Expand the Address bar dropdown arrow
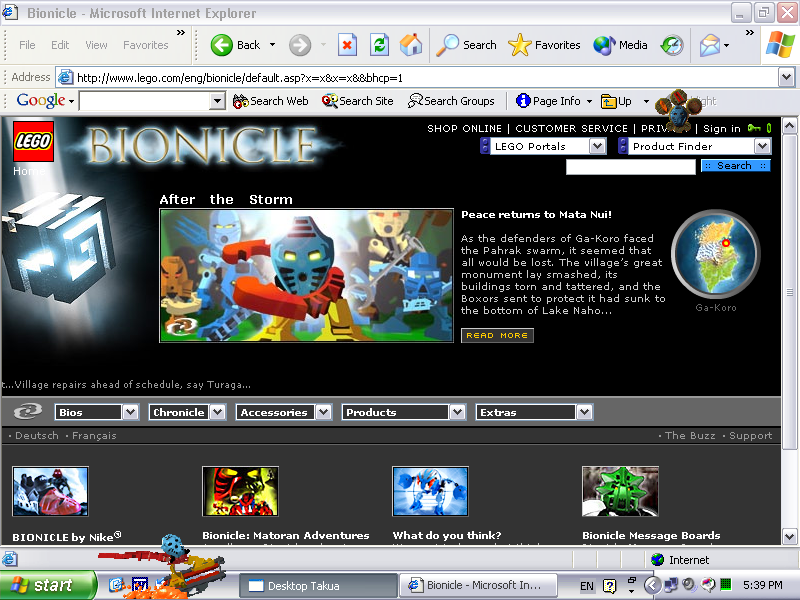Viewport: 800px width, 600px height. (786, 78)
